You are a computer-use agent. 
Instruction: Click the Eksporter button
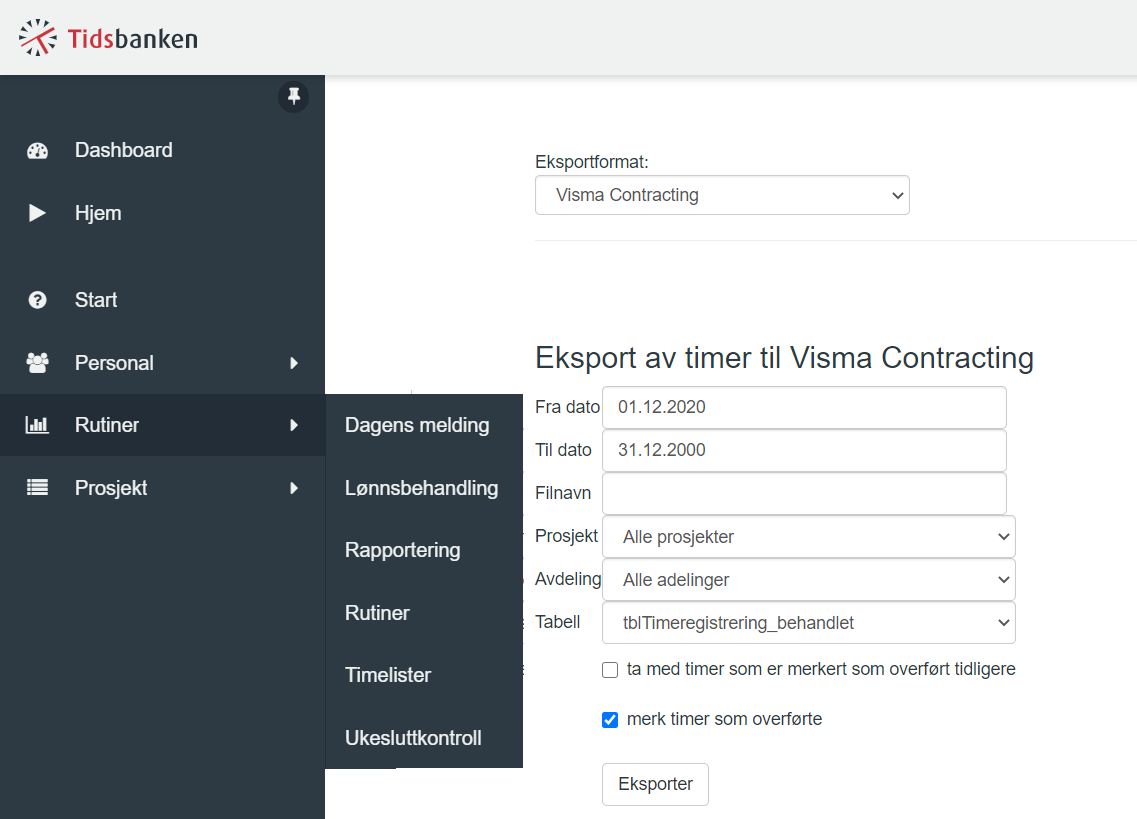(x=656, y=784)
